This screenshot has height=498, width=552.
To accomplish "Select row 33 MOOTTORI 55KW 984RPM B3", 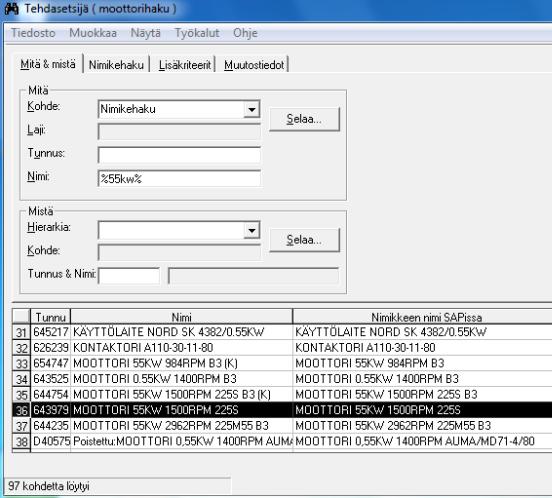I will 282,363.
